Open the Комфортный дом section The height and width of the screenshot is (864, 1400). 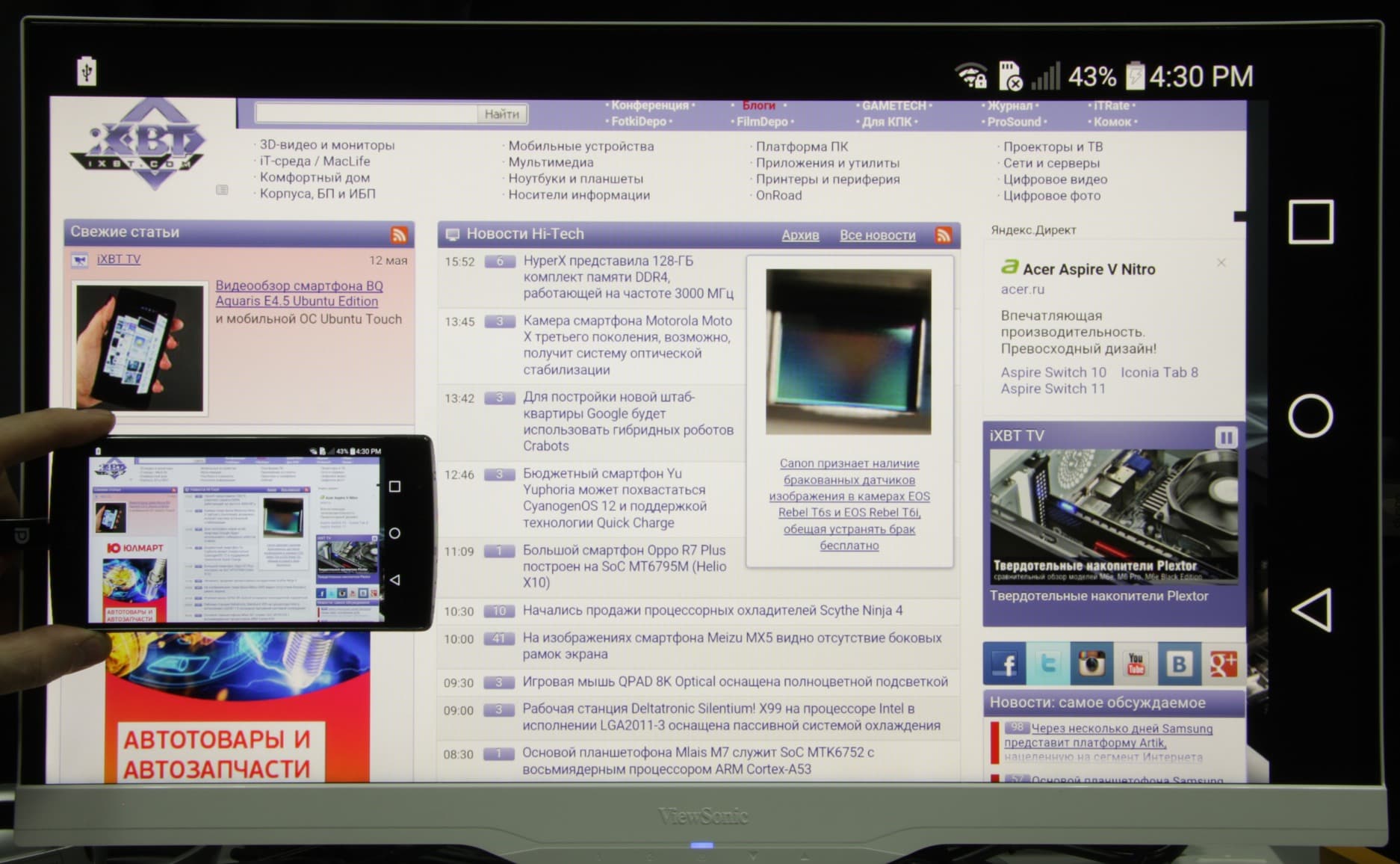click(x=315, y=177)
